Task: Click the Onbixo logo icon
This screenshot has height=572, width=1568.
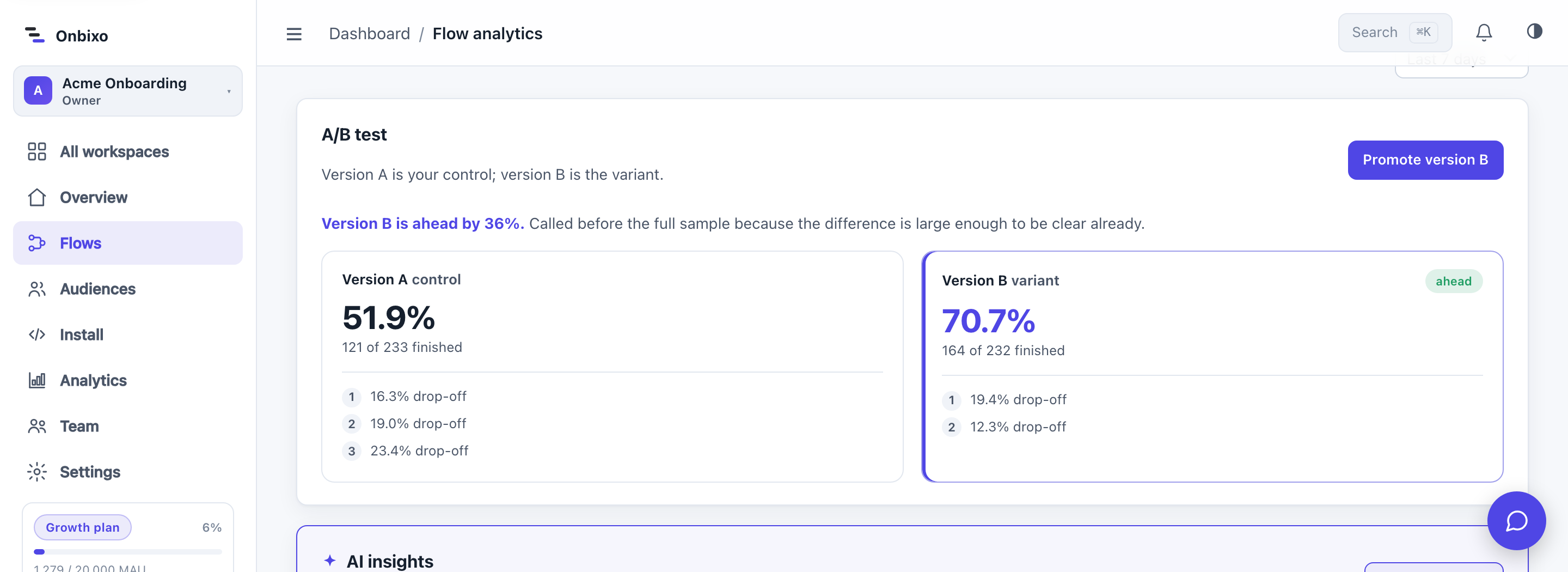Action: (x=35, y=35)
